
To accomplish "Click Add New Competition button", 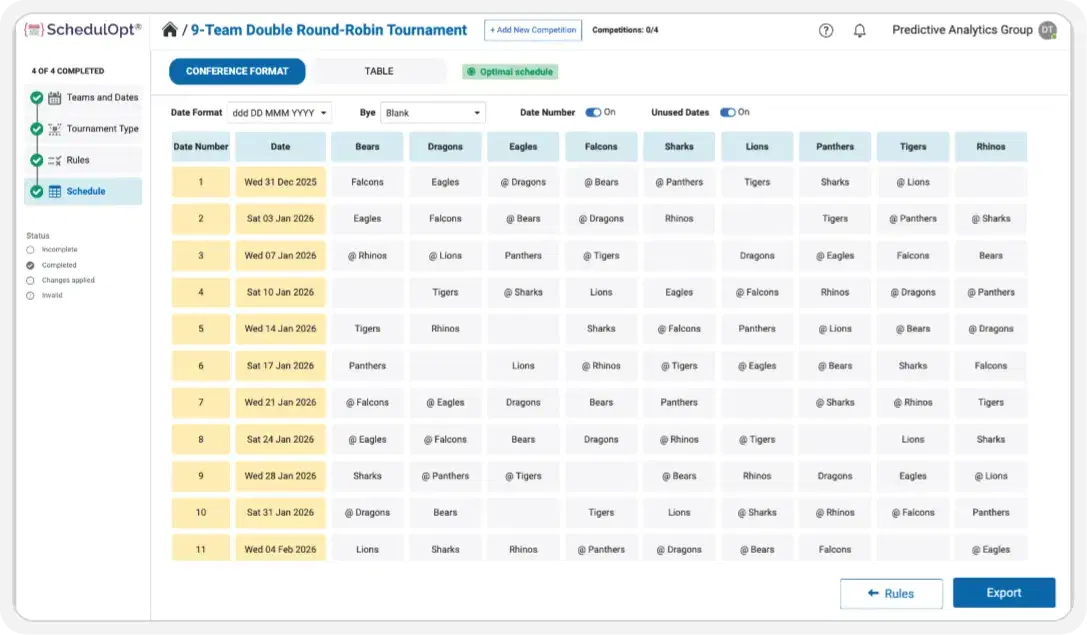I will [x=532, y=30].
